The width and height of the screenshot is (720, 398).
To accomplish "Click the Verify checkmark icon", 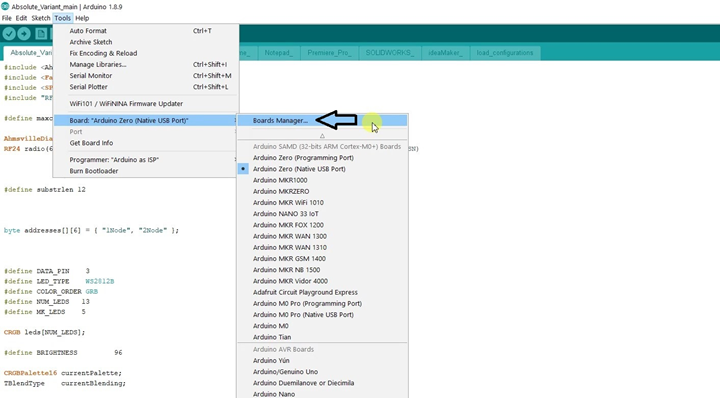I will (9, 34).
